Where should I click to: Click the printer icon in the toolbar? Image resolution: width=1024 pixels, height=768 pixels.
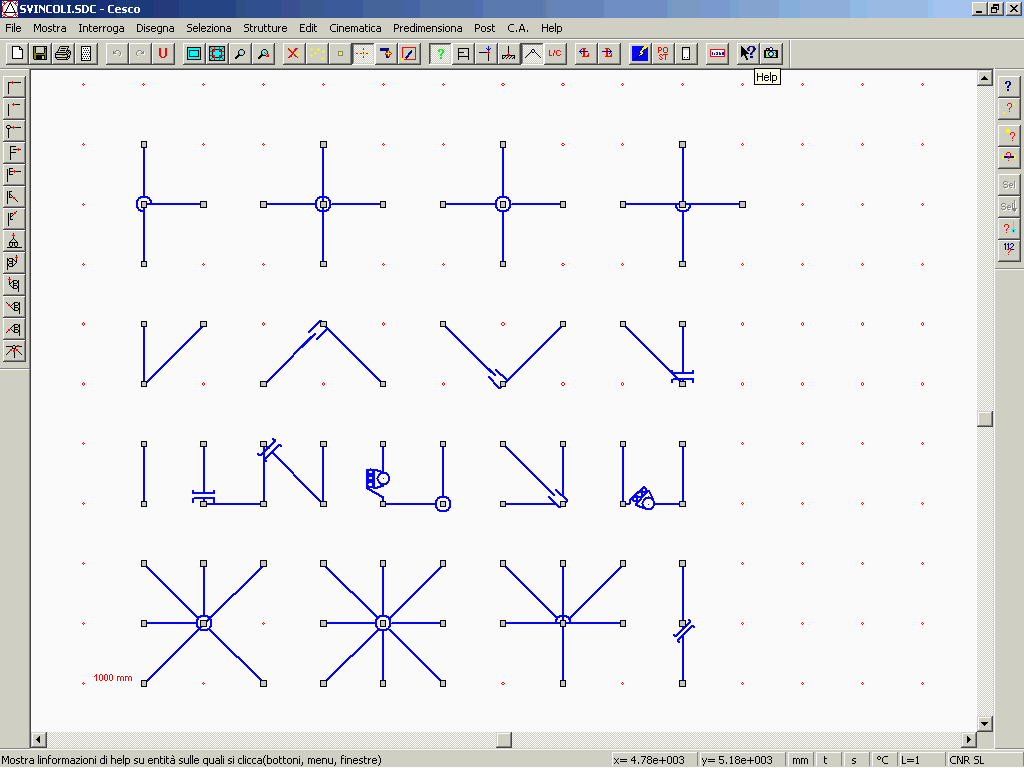click(x=63, y=53)
